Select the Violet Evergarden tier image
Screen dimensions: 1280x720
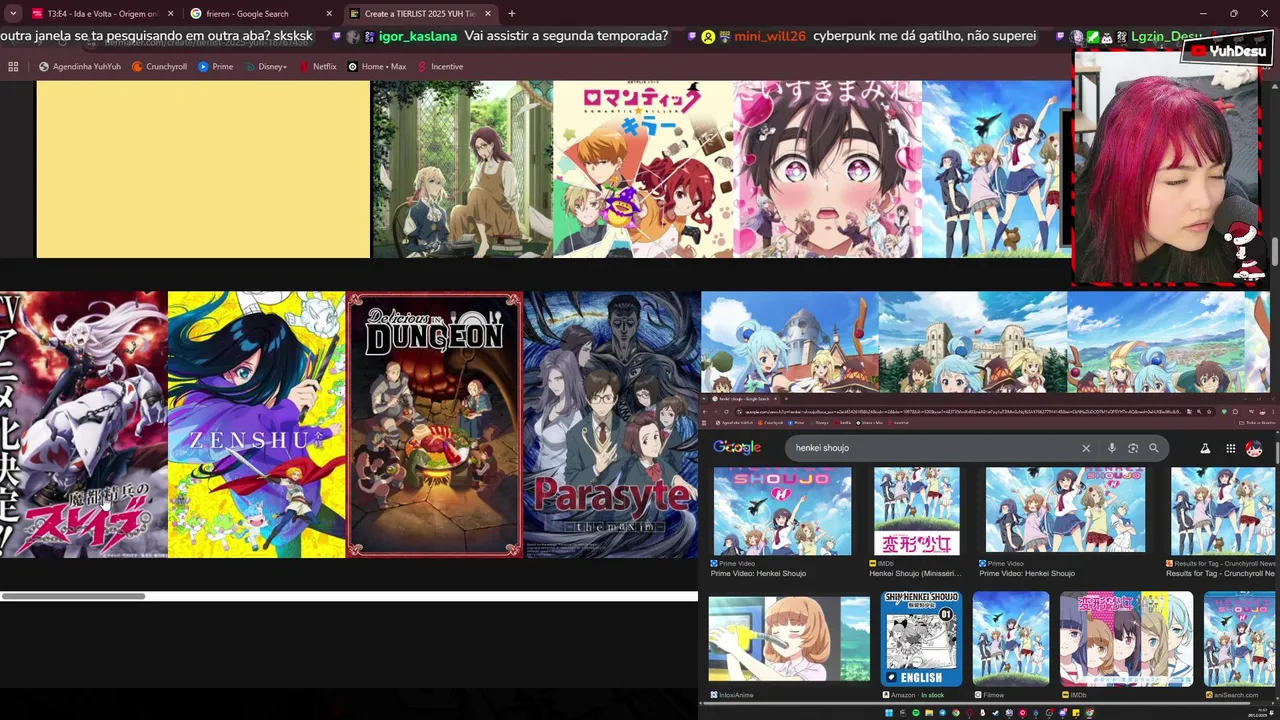(462, 169)
